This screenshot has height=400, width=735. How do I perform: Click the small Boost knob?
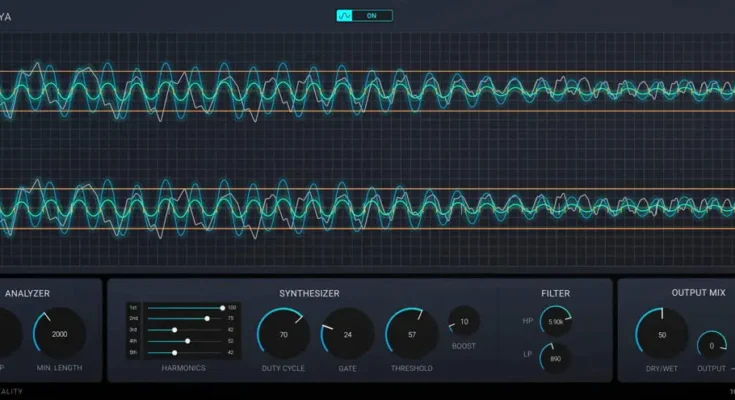(464, 322)
